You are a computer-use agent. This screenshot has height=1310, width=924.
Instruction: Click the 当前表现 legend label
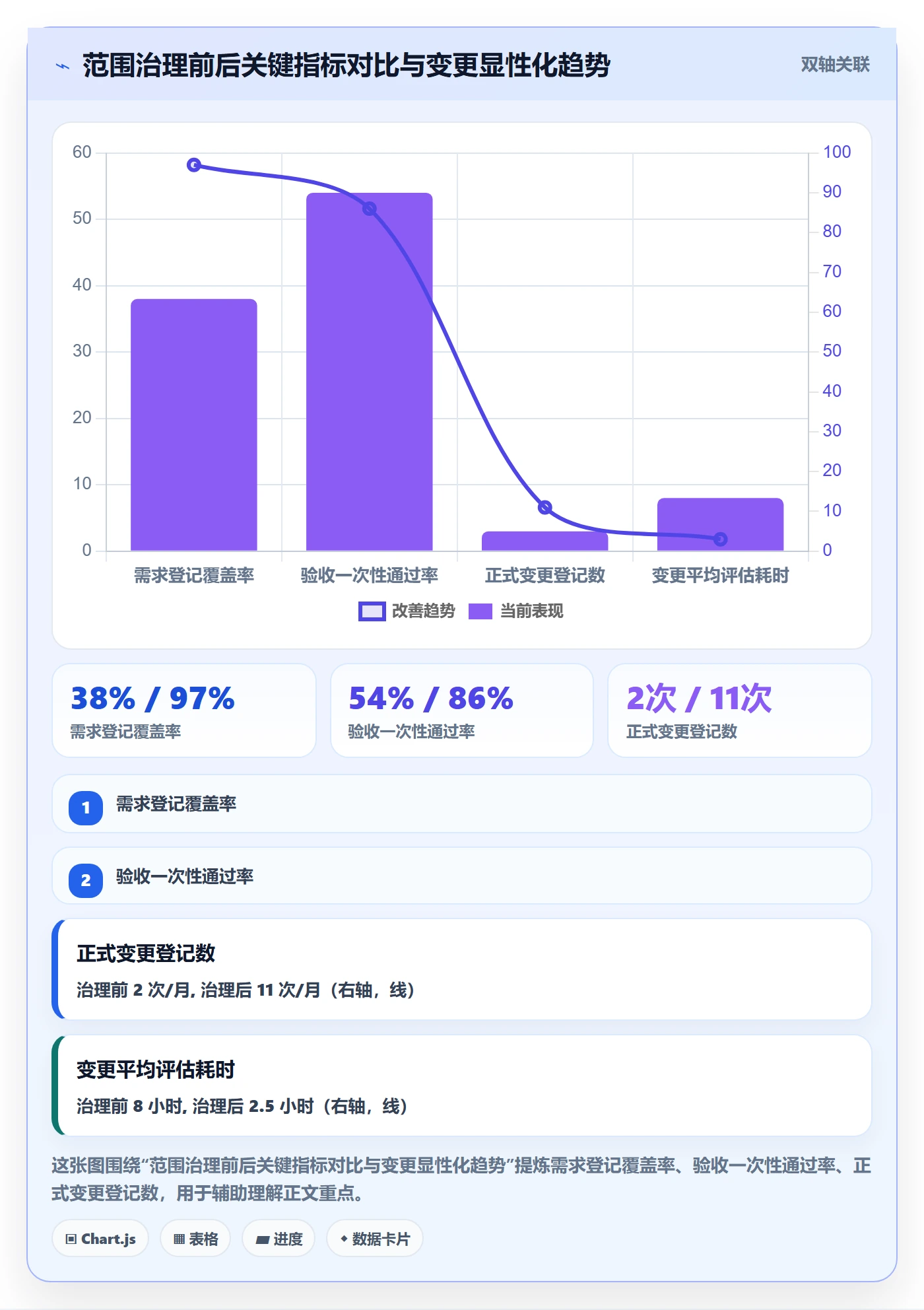[531, 611]
